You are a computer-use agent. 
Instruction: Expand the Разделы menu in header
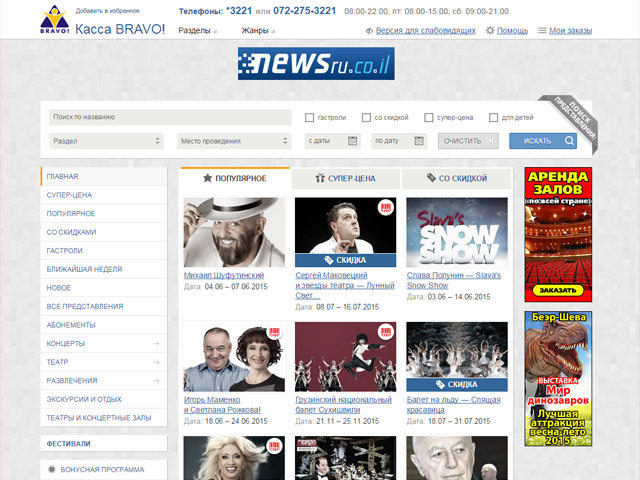198,31
